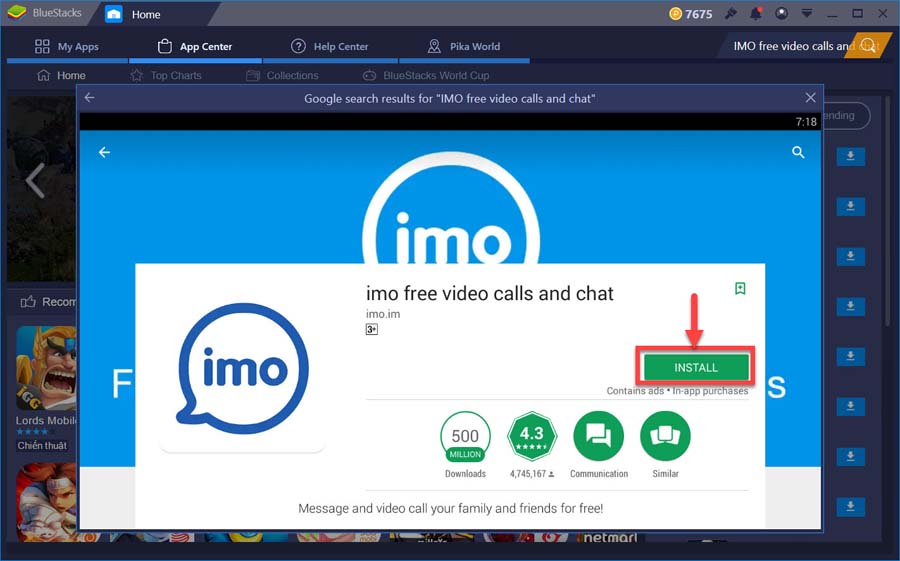The image size is (900, 561).
Task: Click the Chiến thuật category label
Action: [x=42, y=445]
